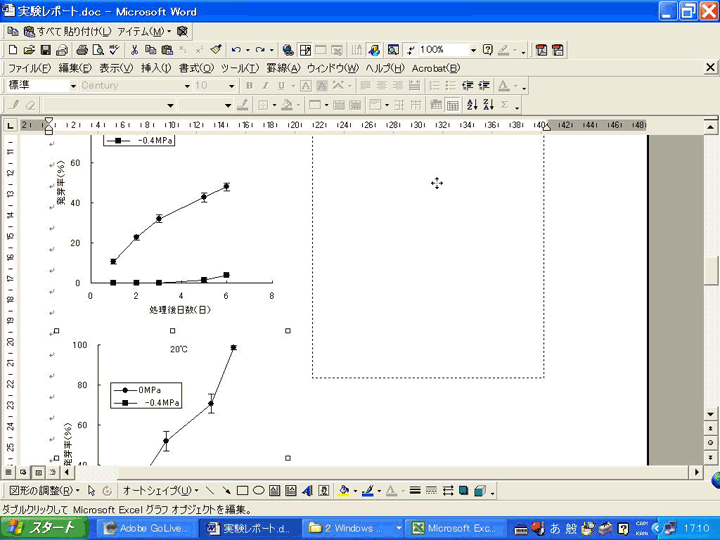Viewport: 720px width, 540px height.
Task: Open the 挿入(I) menu
Action: tap(156, 68)
